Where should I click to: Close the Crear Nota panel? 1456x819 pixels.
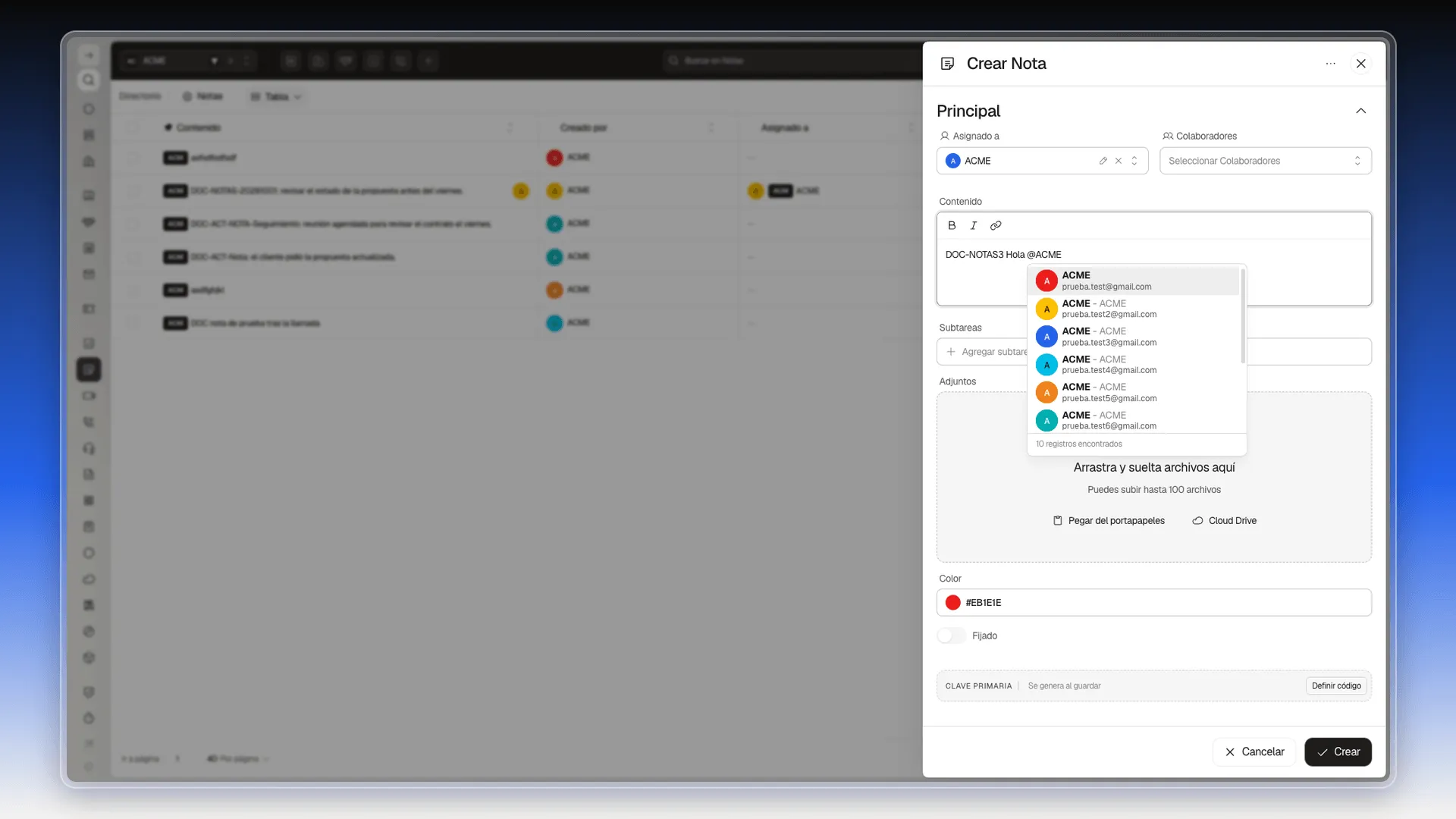click(1361, 64)
